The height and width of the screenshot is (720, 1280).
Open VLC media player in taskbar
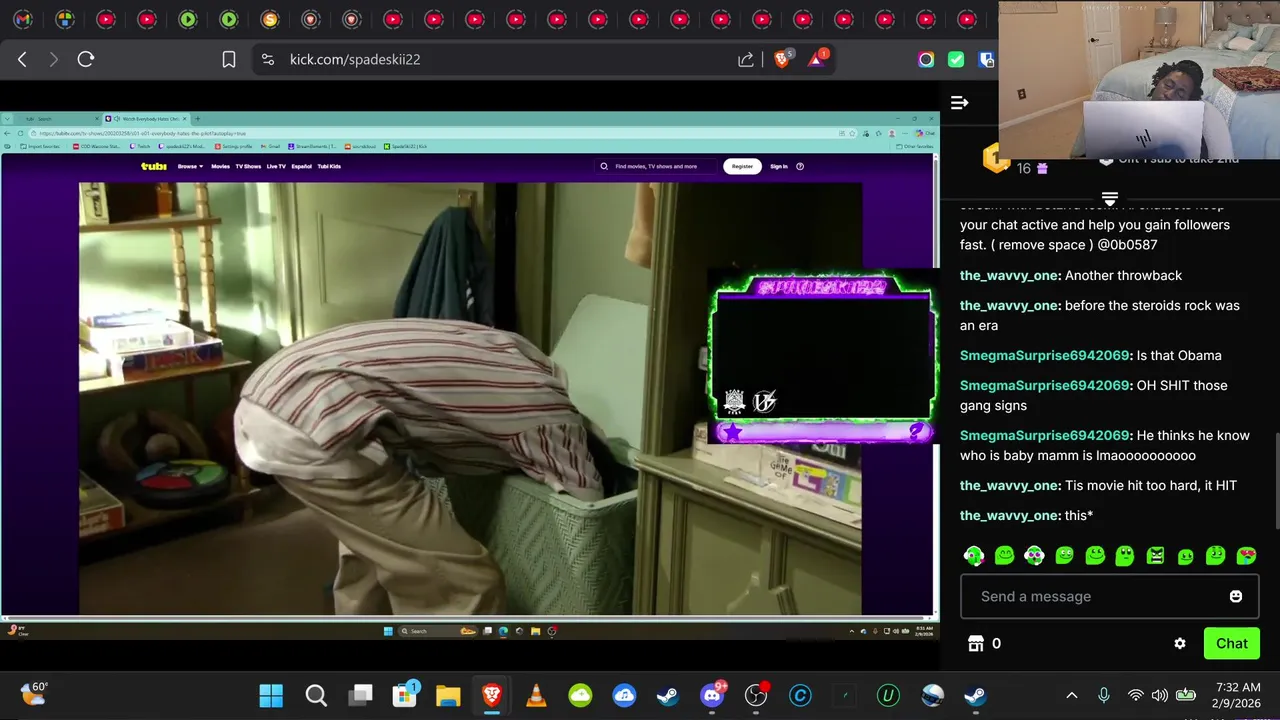537,695
